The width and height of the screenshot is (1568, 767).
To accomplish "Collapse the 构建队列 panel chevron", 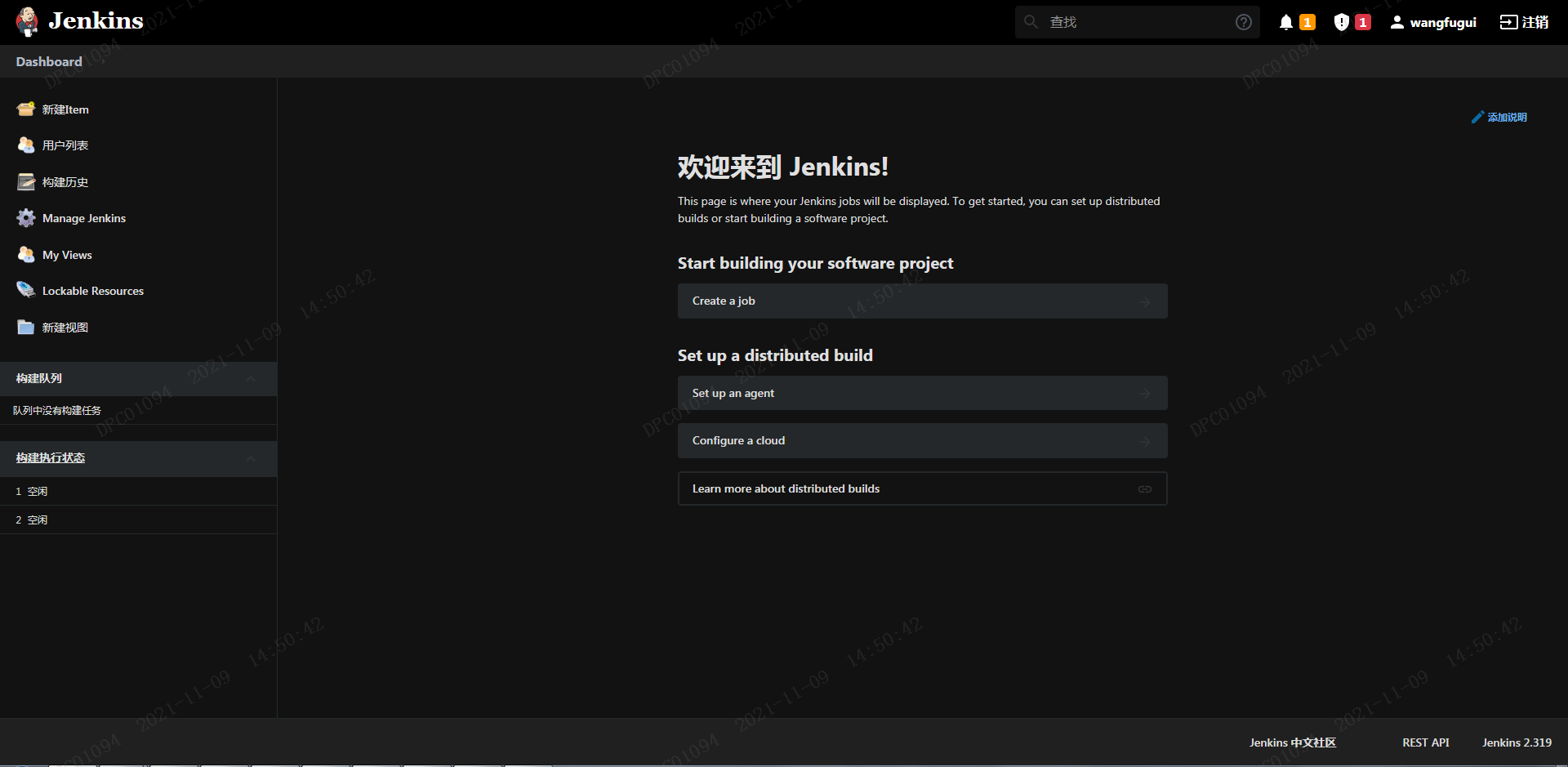I will click(251, 379).
